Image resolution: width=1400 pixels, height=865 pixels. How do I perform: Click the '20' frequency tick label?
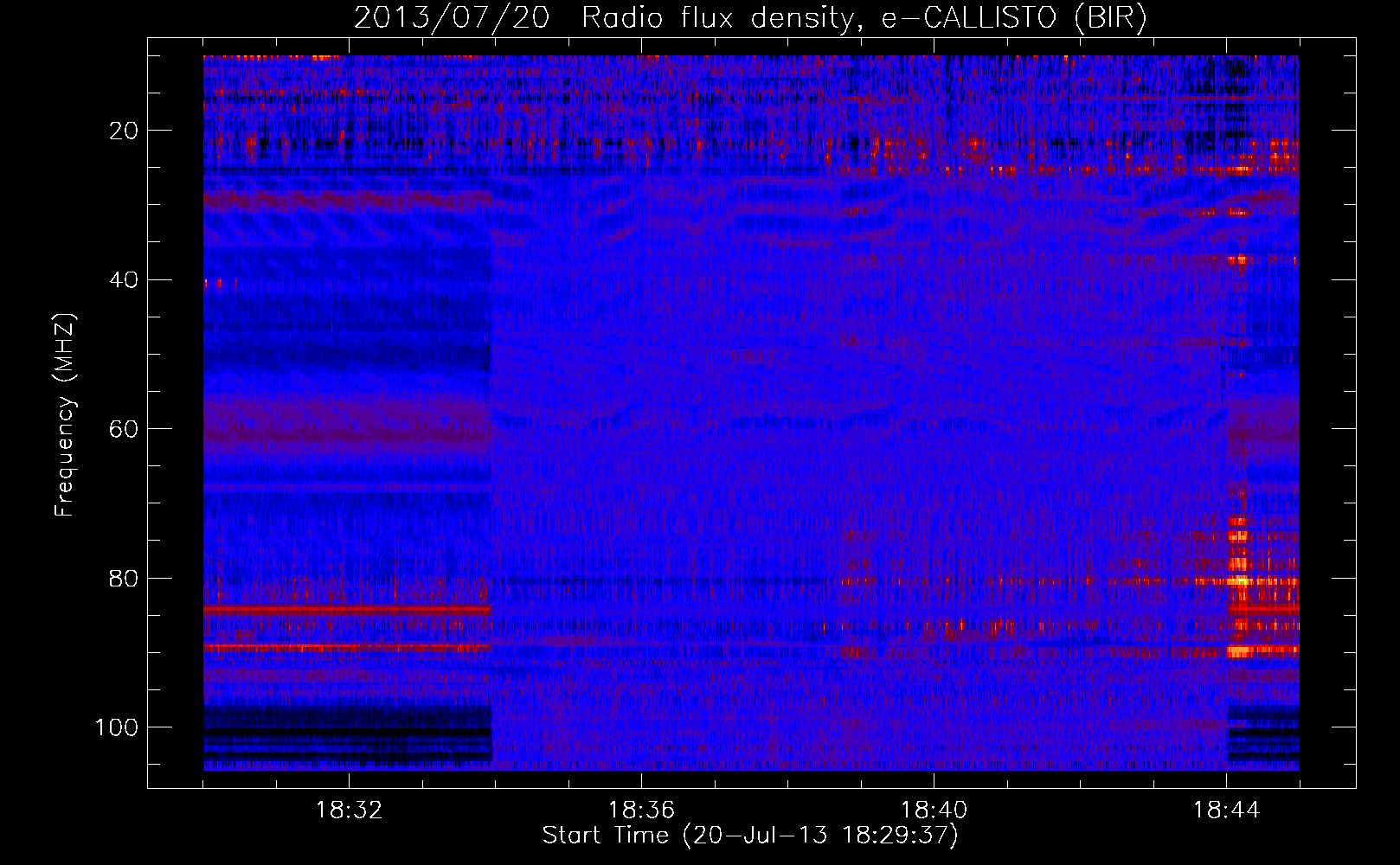click(x=125, y=131)
